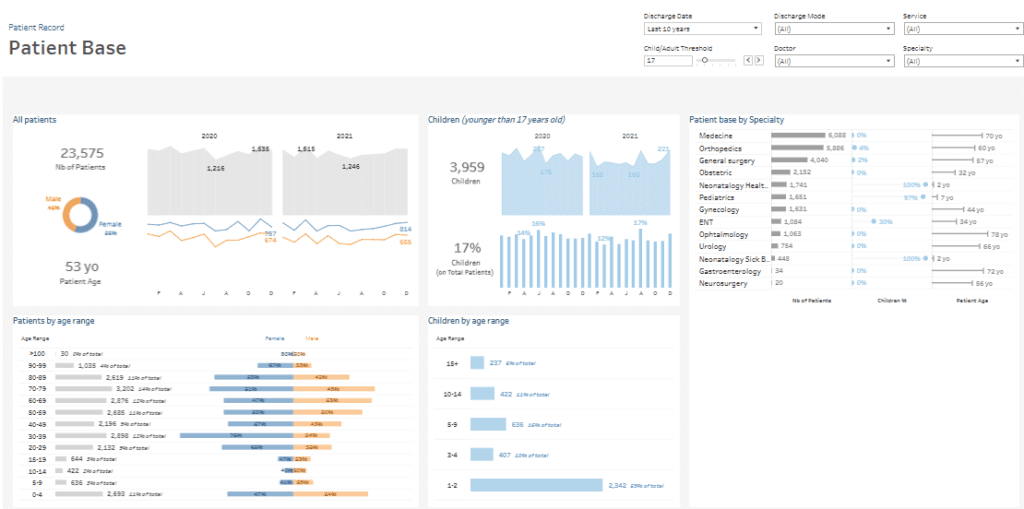Open the Discharge Mode dropdown
This screenshot has height=509, width=1024.
[833, 29]
